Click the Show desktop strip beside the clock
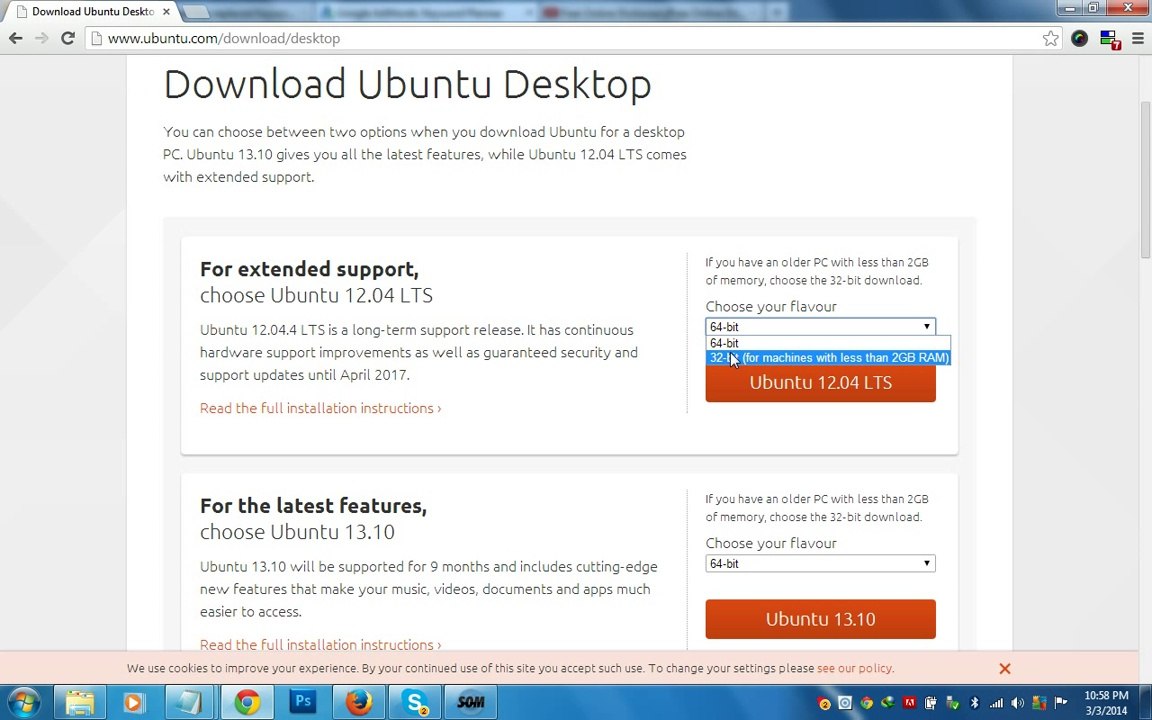The image size is (1152, 720). coord(1146,702)
